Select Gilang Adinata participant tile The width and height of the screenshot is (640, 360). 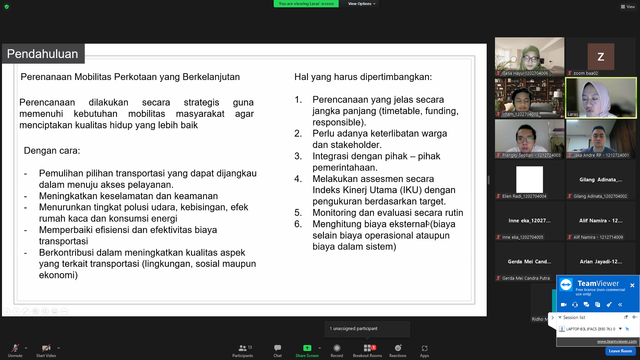(601, 180)
